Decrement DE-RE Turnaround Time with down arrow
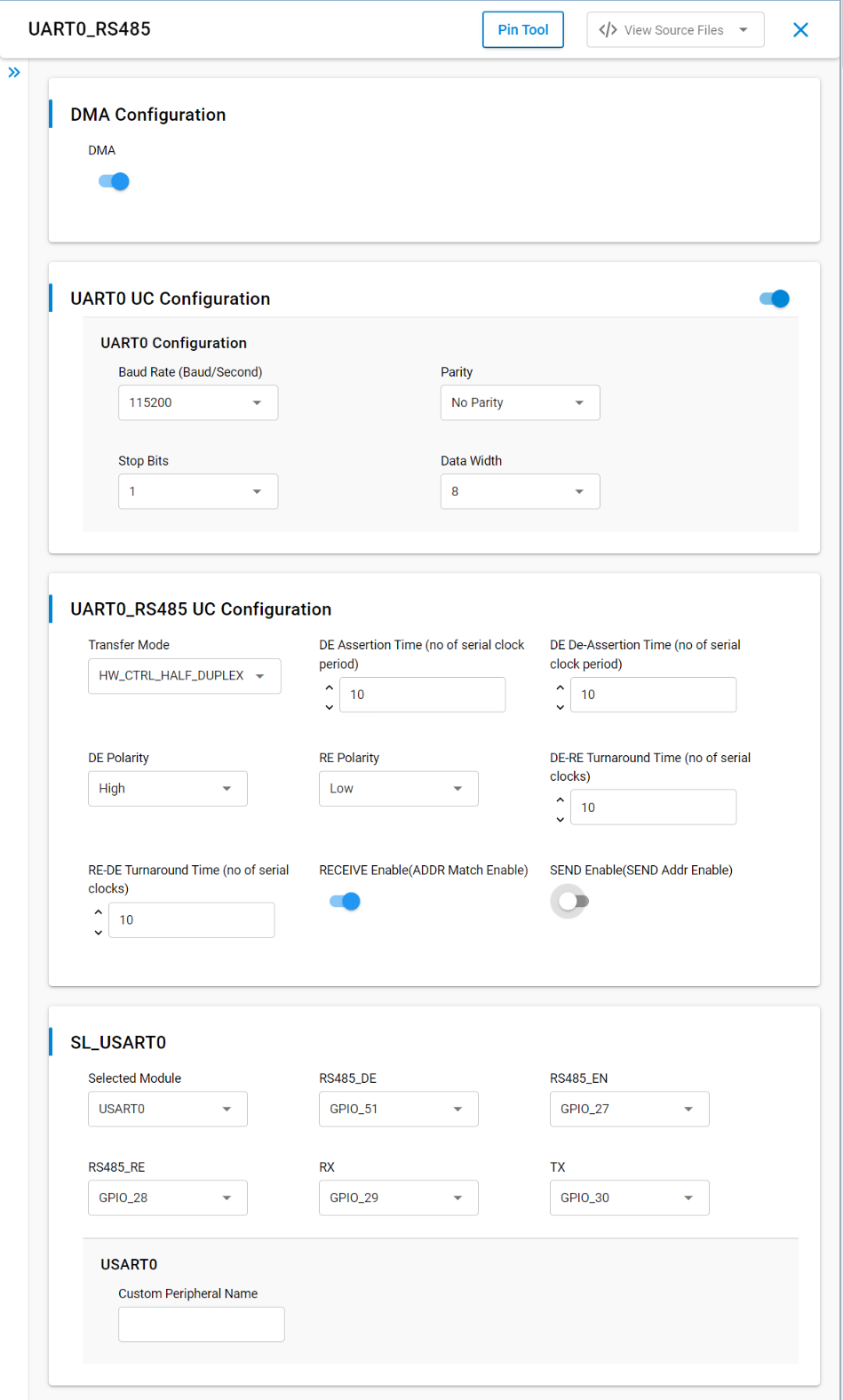 [560, 819]
